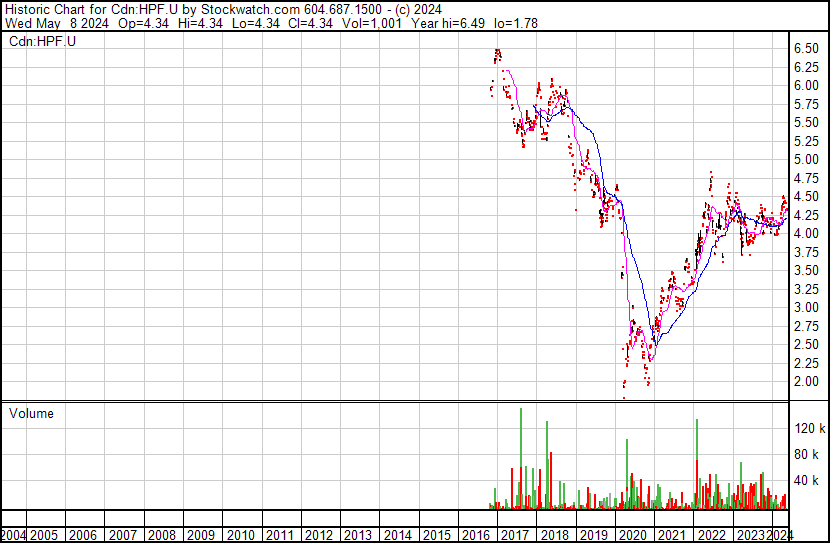This screenshot has height=543, width=830.
Task: Click the 2004 year label on time axis
Action: (16, 535)
